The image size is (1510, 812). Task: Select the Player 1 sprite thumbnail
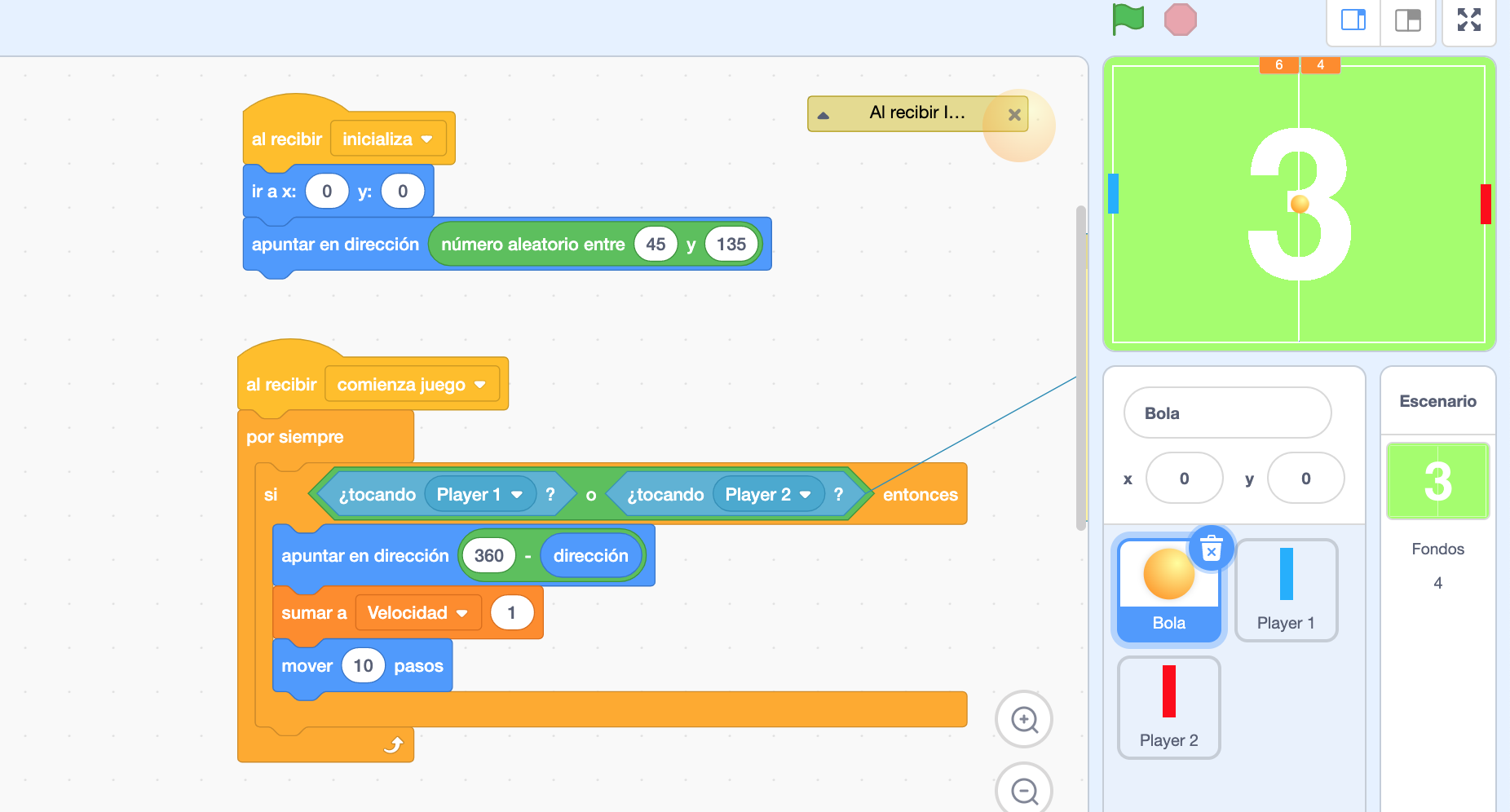(1286, 590)
